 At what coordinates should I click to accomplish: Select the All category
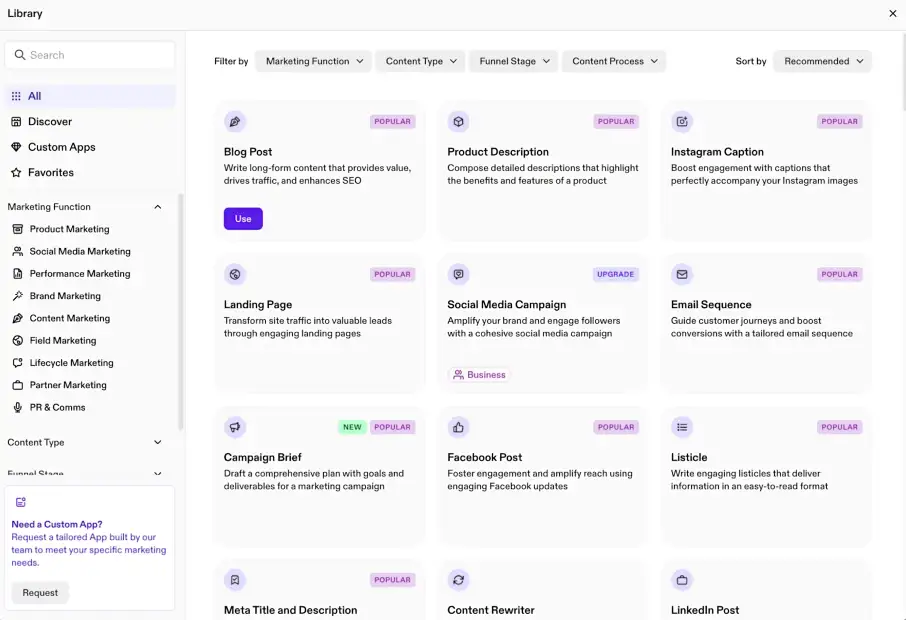click(x=90, y=96)
